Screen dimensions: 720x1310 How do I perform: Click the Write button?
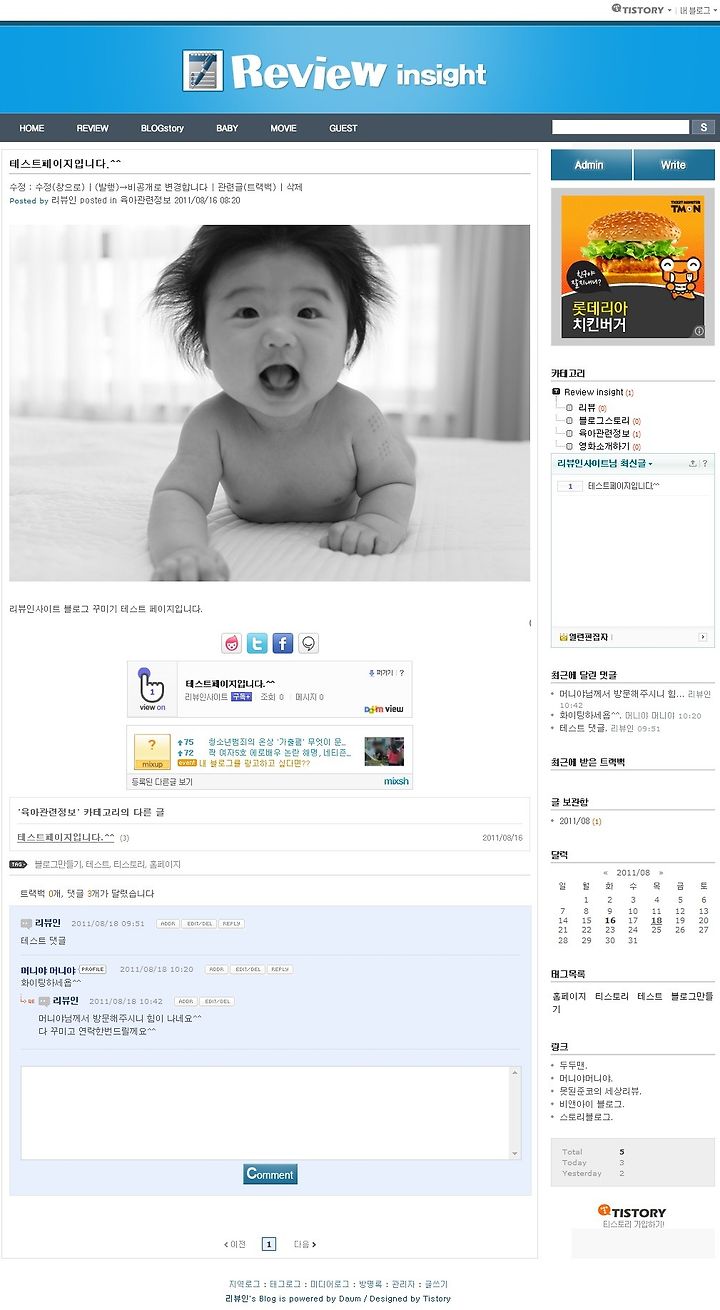click(674, 165)
